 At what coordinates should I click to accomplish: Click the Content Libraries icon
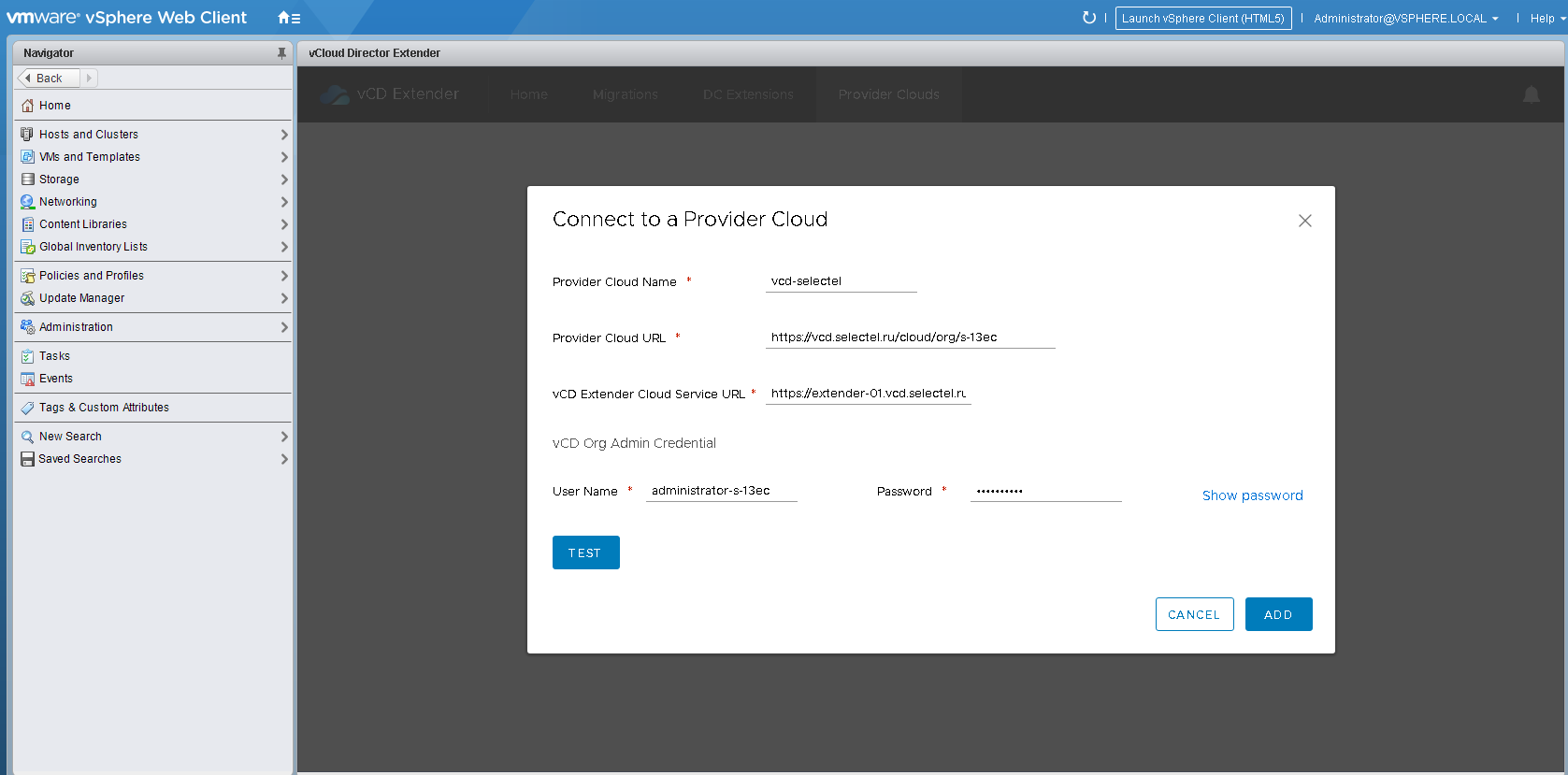pos(28,224)
